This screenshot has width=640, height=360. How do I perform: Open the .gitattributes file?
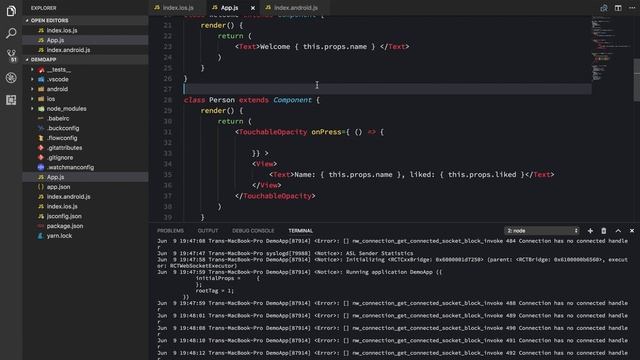(x=86, y=148)
